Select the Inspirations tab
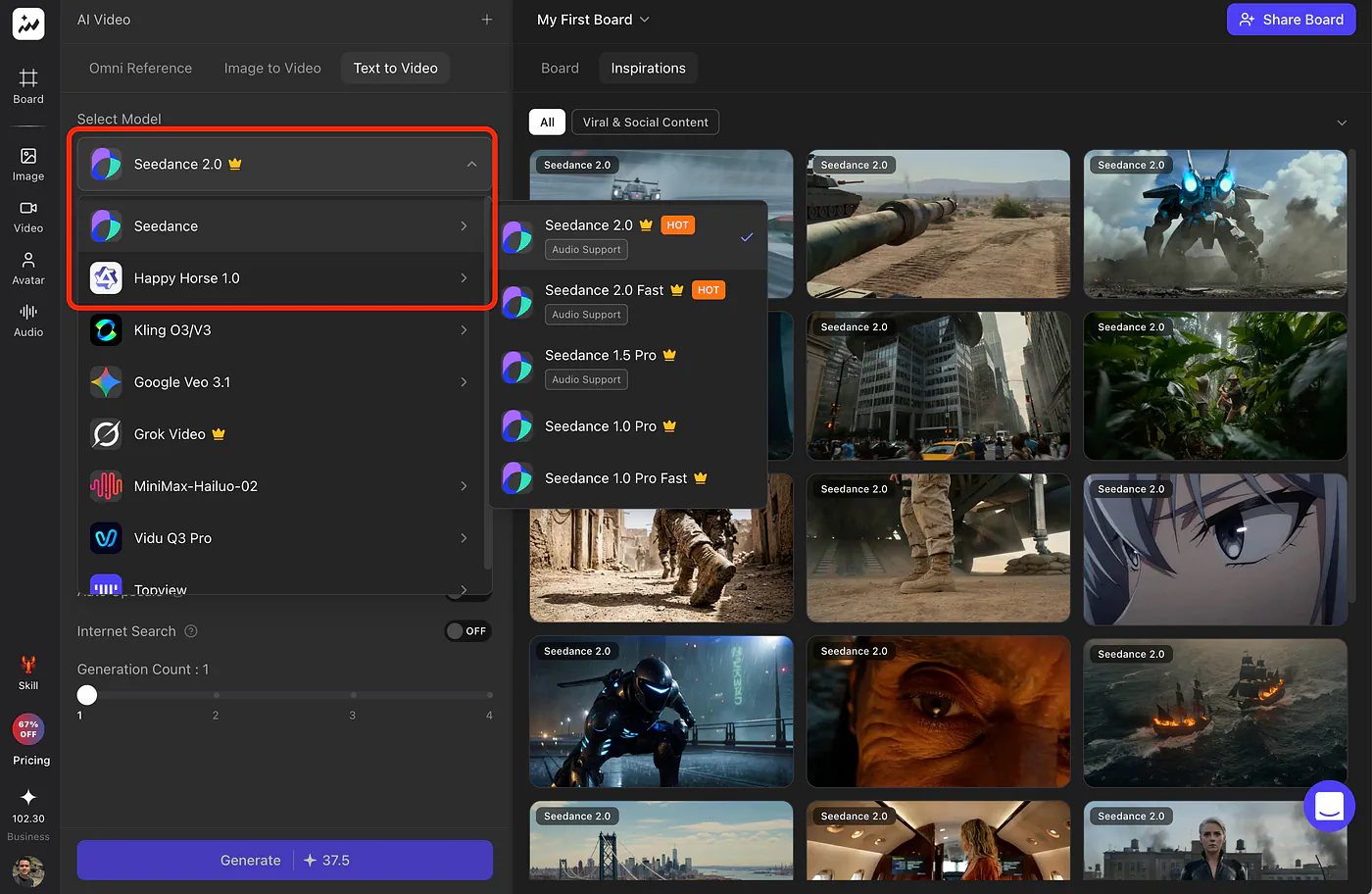1372x894 pixels. 648,68
